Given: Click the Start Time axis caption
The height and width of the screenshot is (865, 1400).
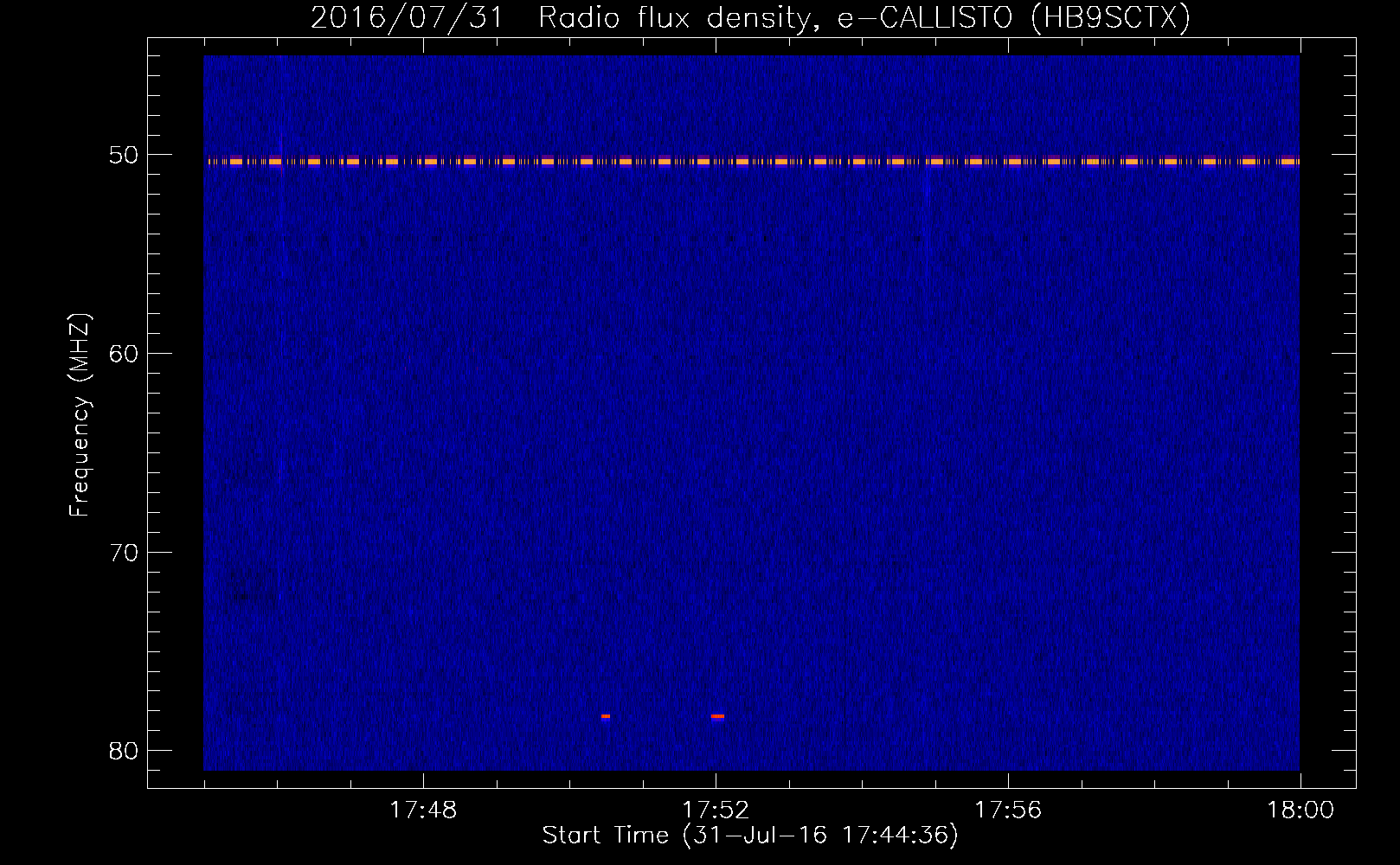Looking at the screenshot, I should pyautogui.click(x=750, y=836).
